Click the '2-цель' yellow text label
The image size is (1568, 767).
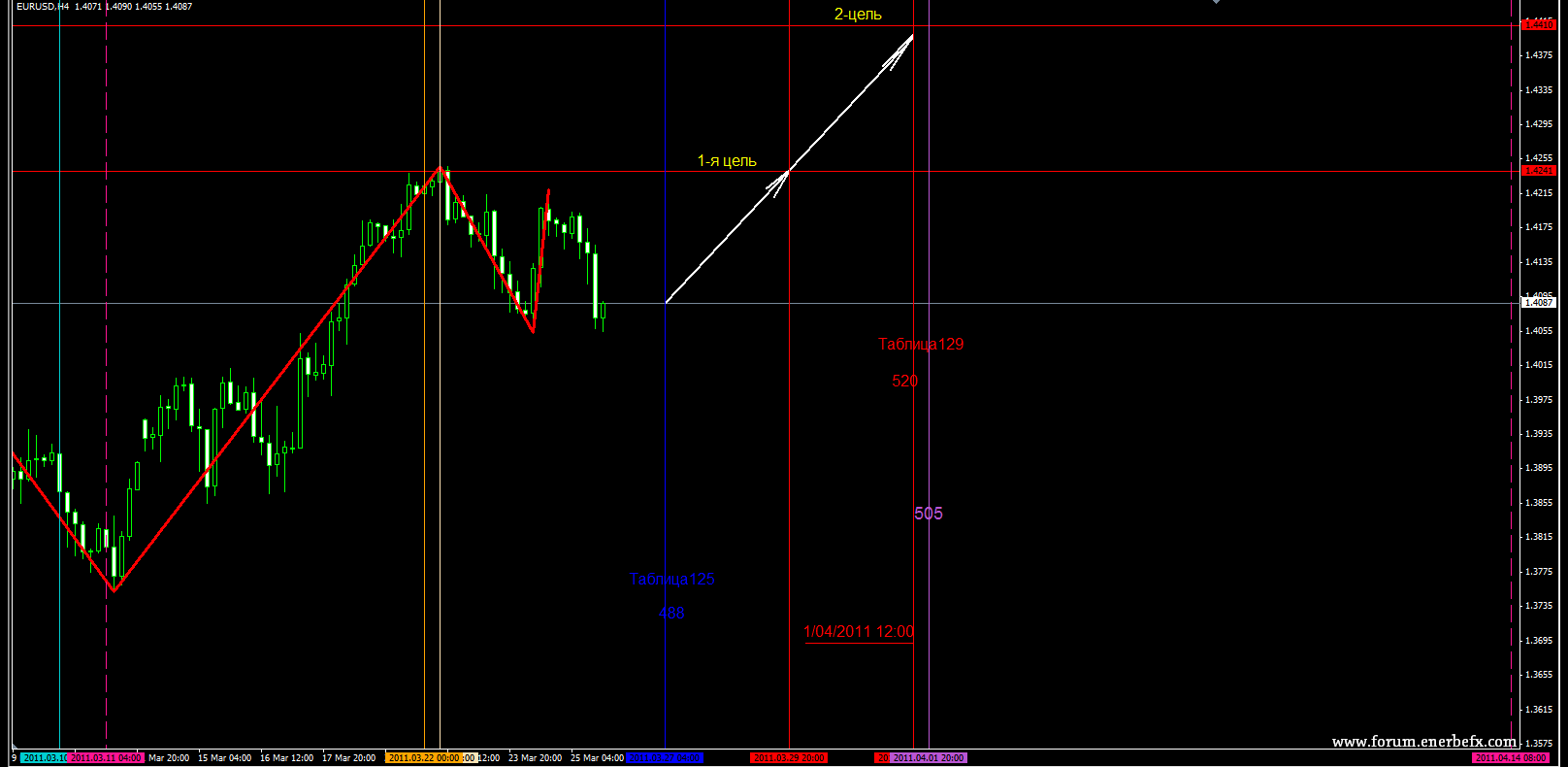pyautogui.click(x=858, y=15)
